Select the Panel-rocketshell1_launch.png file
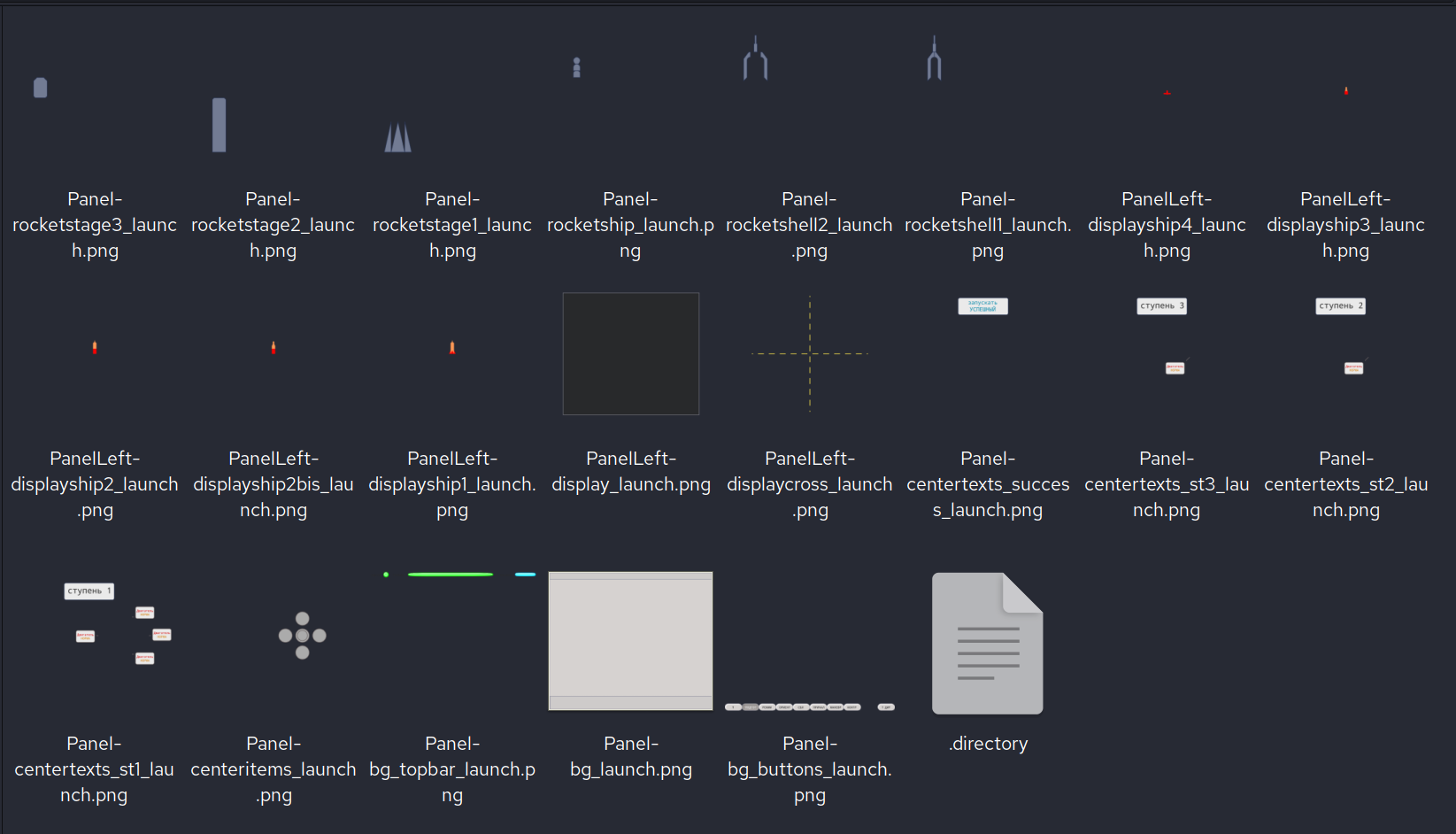 click(934, 60)
